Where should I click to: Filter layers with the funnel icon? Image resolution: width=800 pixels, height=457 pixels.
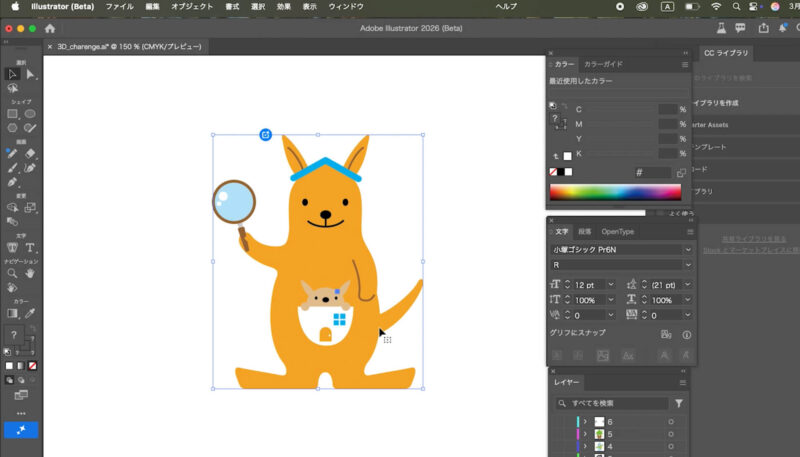click(x=679, y=403)
